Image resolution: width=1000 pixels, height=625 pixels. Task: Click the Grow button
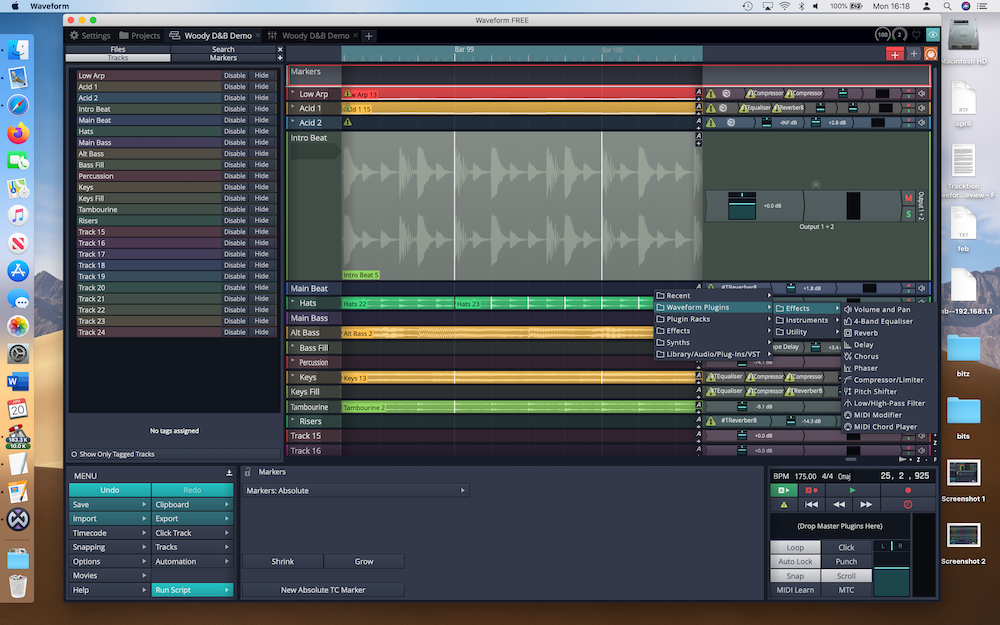(x=364, y=561)
